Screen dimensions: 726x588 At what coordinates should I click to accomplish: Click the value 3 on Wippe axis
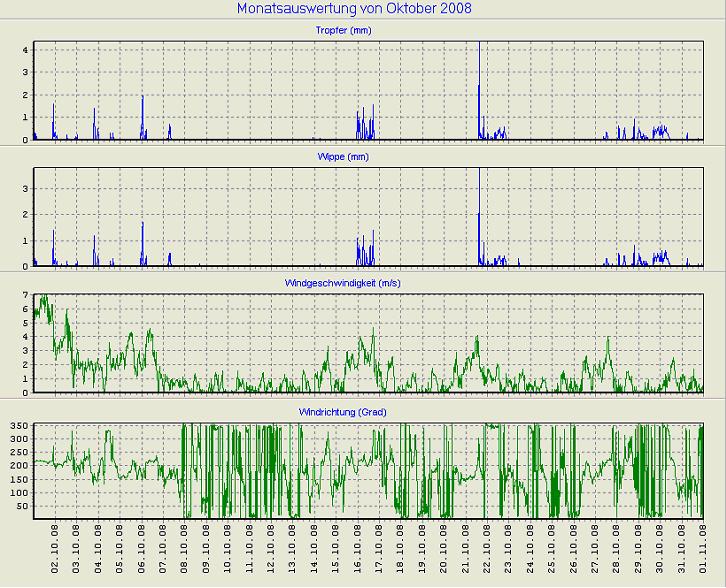point(25,186)
